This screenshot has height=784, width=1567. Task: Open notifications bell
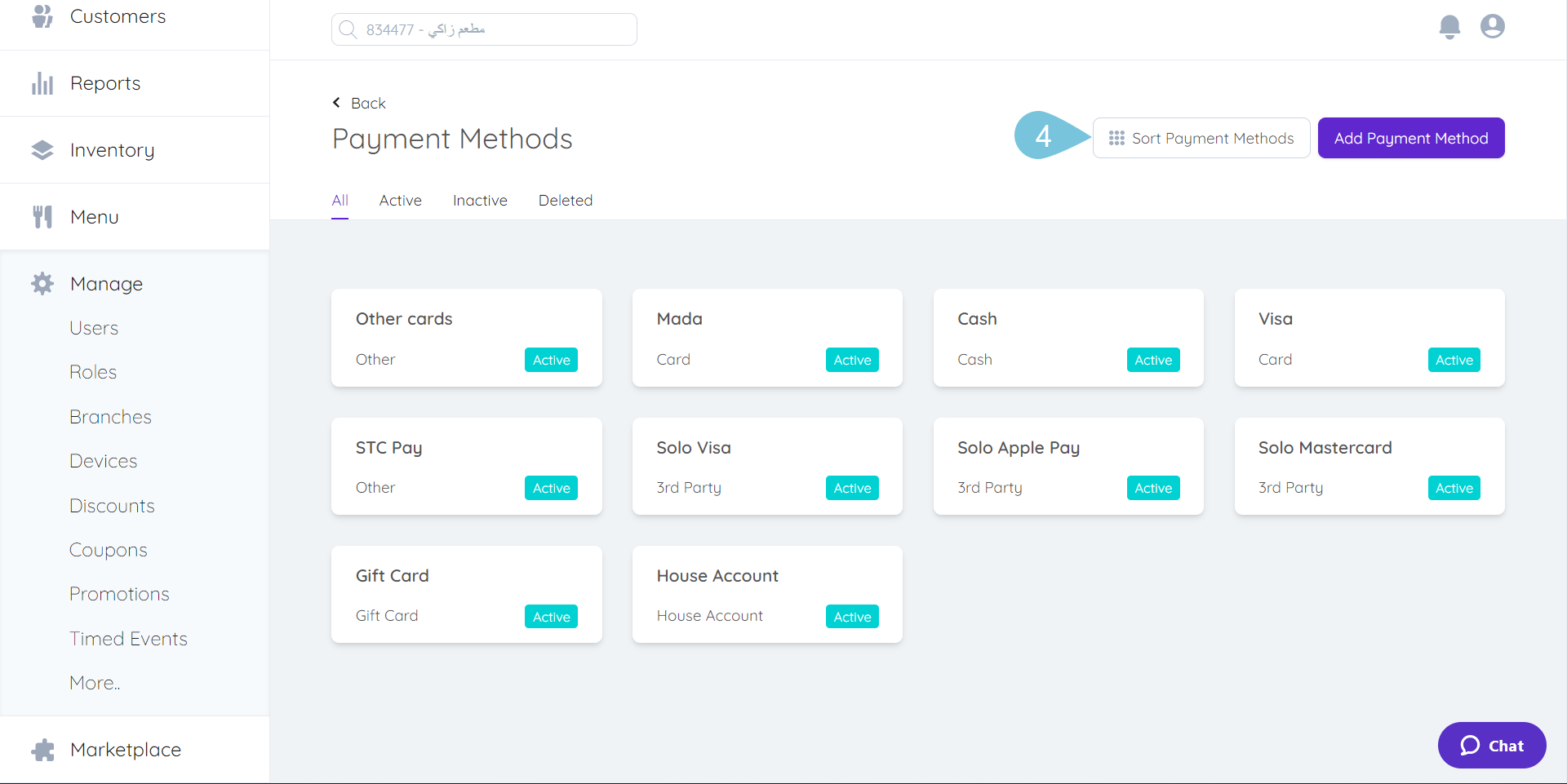point(1449,27)
